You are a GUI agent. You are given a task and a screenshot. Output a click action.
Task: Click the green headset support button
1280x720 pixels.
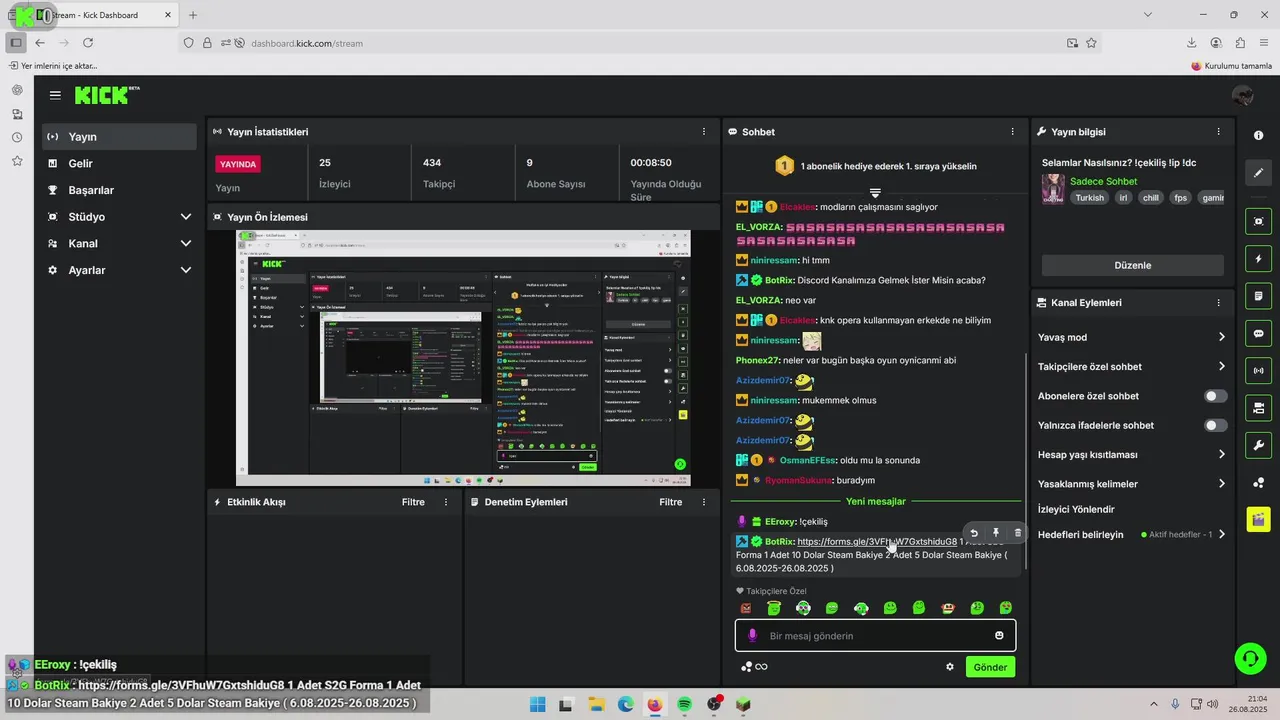1250,658
